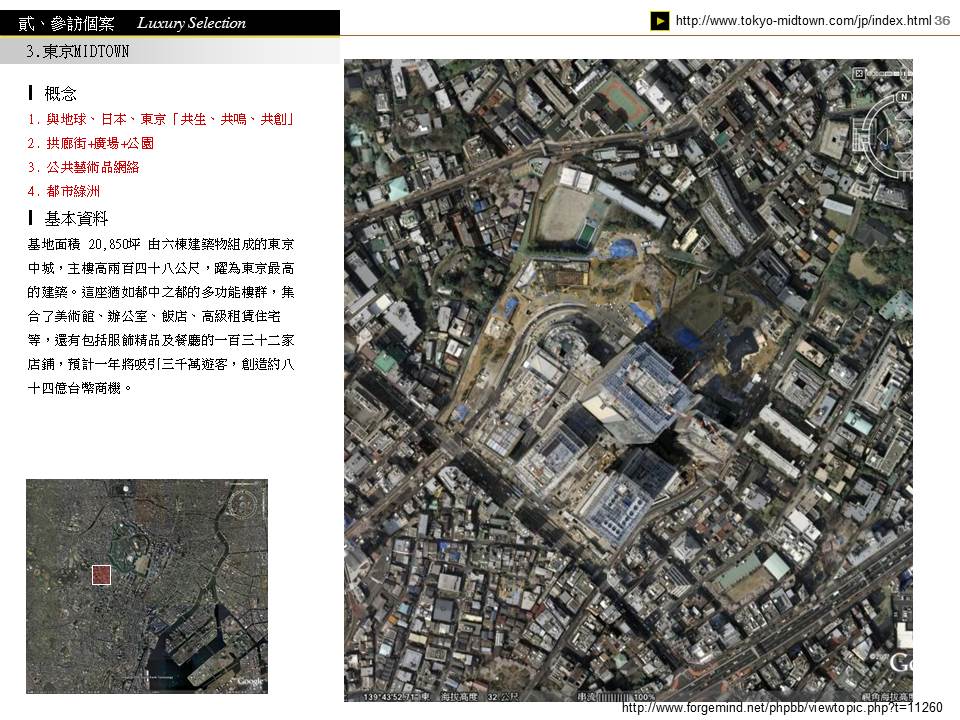The image size is (960, 720).
Task: Click concept item 1 about 共生、共鳴、共創
Action: click(161, 119)
